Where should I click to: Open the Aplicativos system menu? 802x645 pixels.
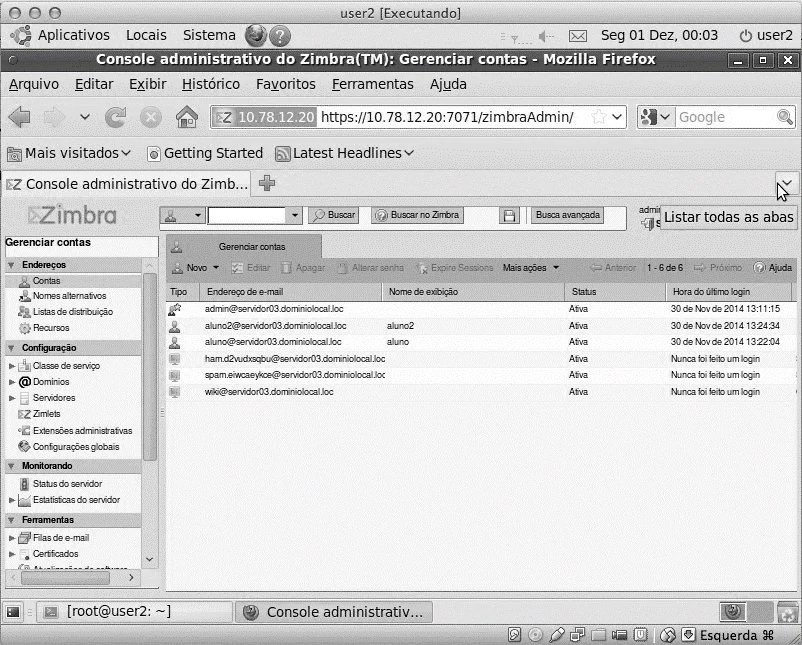point(74,35)
